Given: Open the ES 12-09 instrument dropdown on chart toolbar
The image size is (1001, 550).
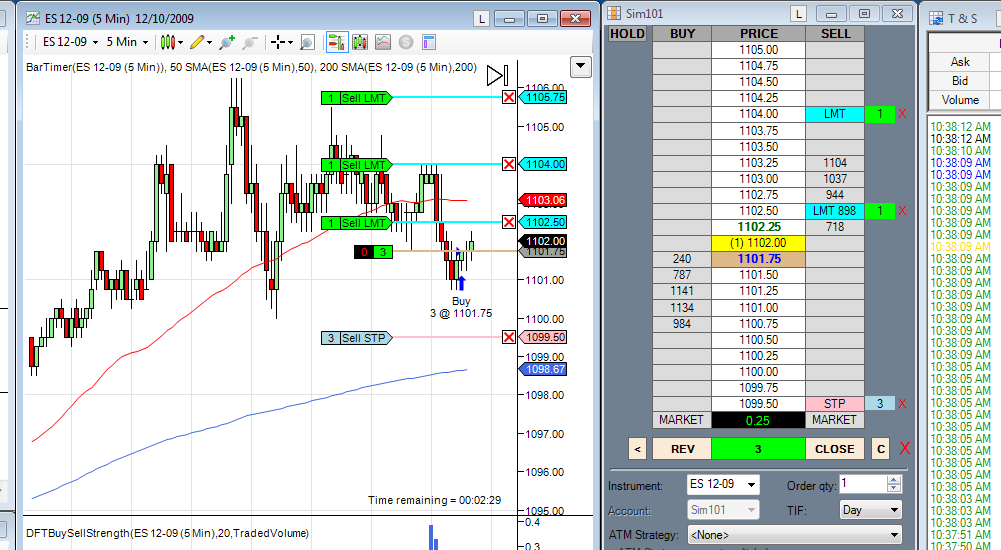Looking at the screenshot, I should (70, 42).
